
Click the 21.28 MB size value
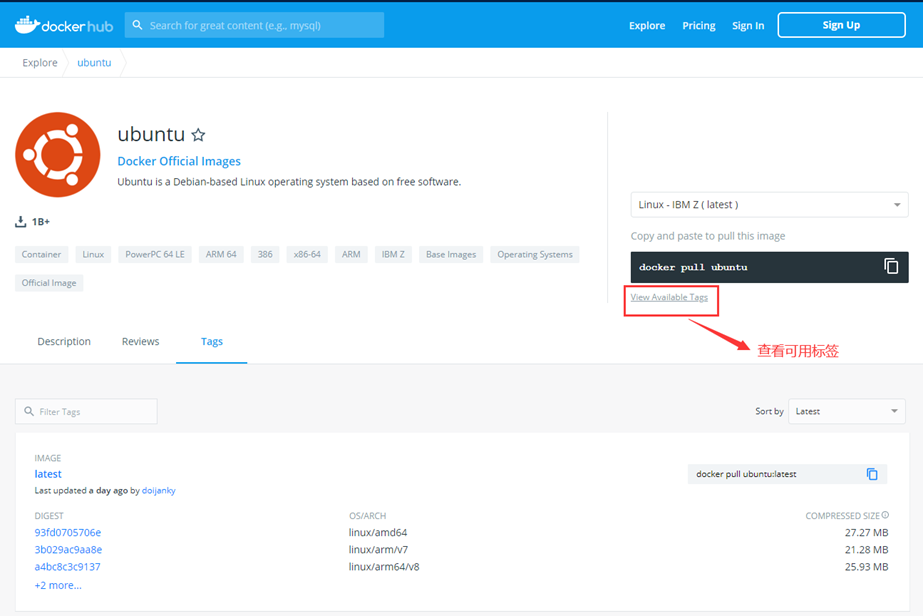pyautogui.click(x=866, y=549)
